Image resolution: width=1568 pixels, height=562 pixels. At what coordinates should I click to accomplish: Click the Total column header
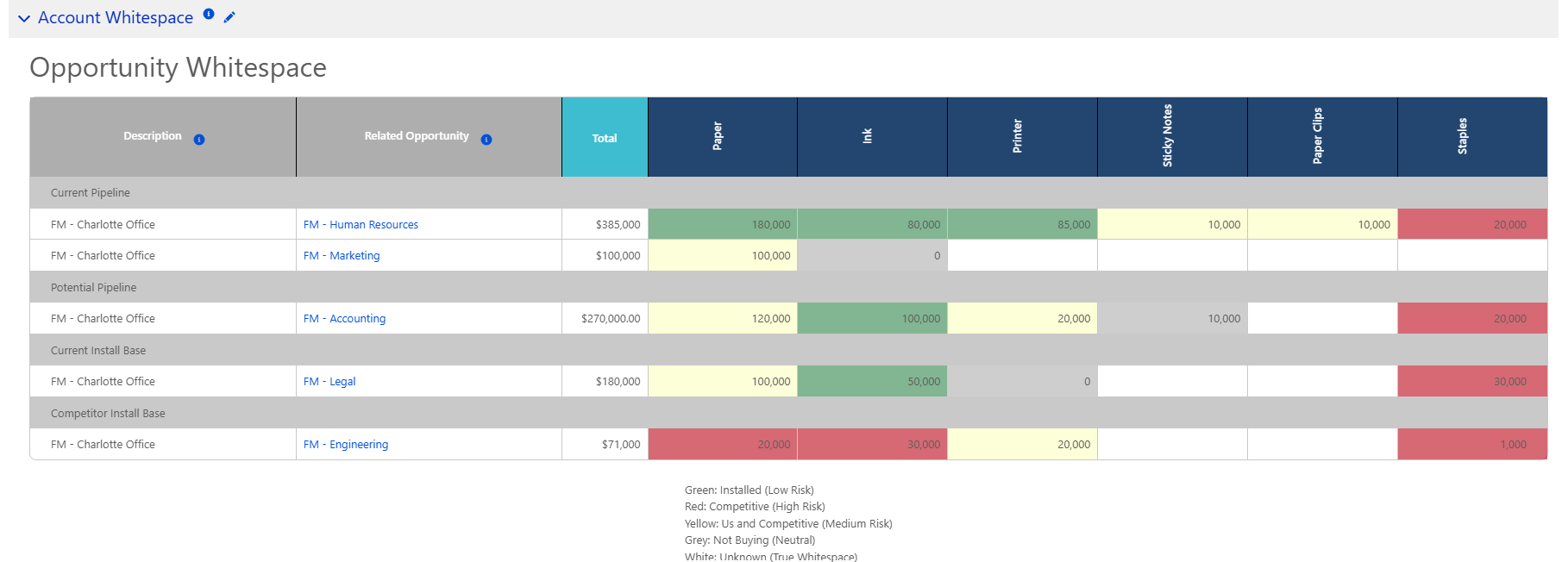[x=605, y=138]
